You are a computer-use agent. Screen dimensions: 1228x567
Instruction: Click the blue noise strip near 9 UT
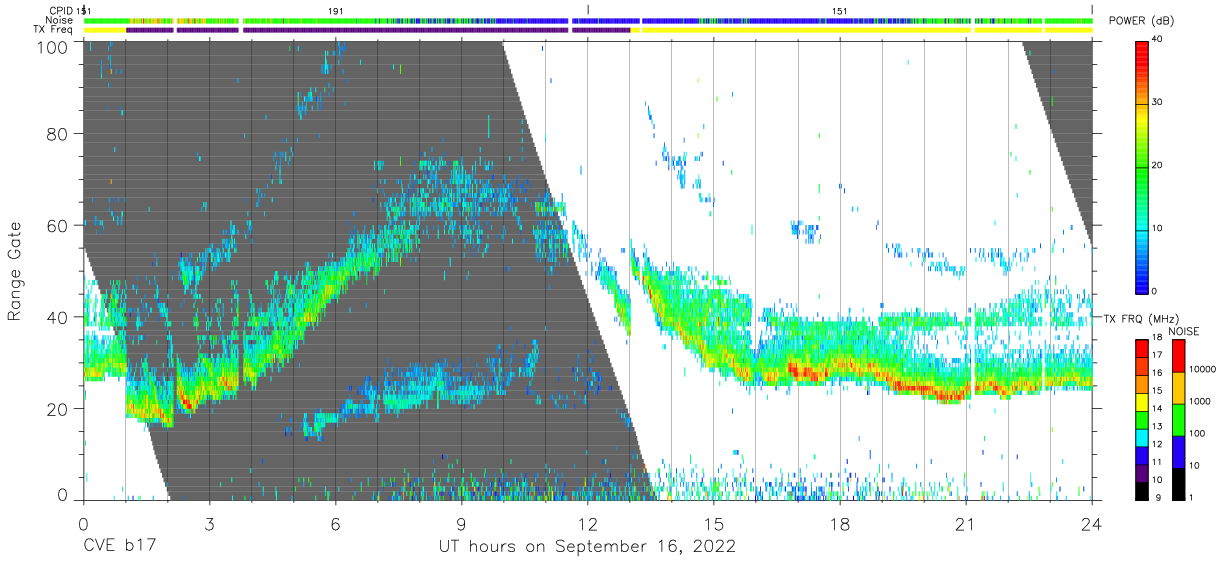[x=461, y=20]
